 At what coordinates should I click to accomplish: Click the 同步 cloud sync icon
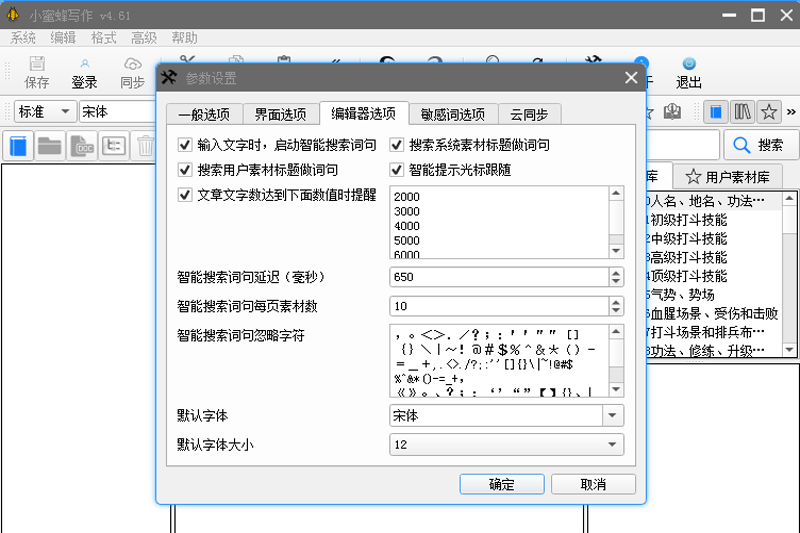click(132, 72)
